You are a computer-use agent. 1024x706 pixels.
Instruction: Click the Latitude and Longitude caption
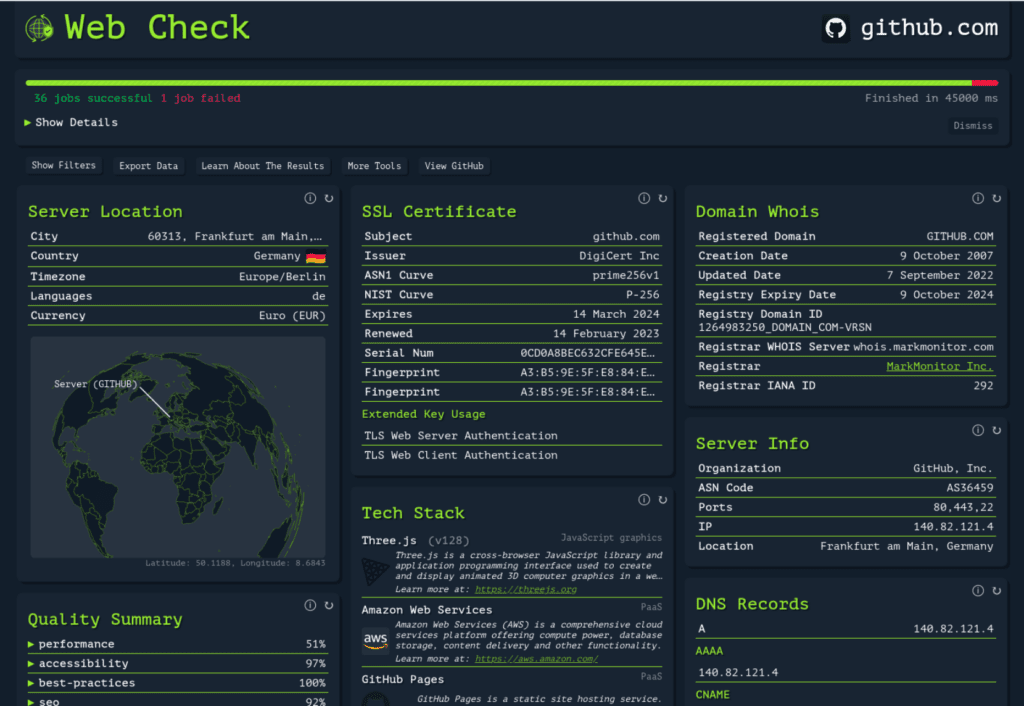click(x=235, y=563)
